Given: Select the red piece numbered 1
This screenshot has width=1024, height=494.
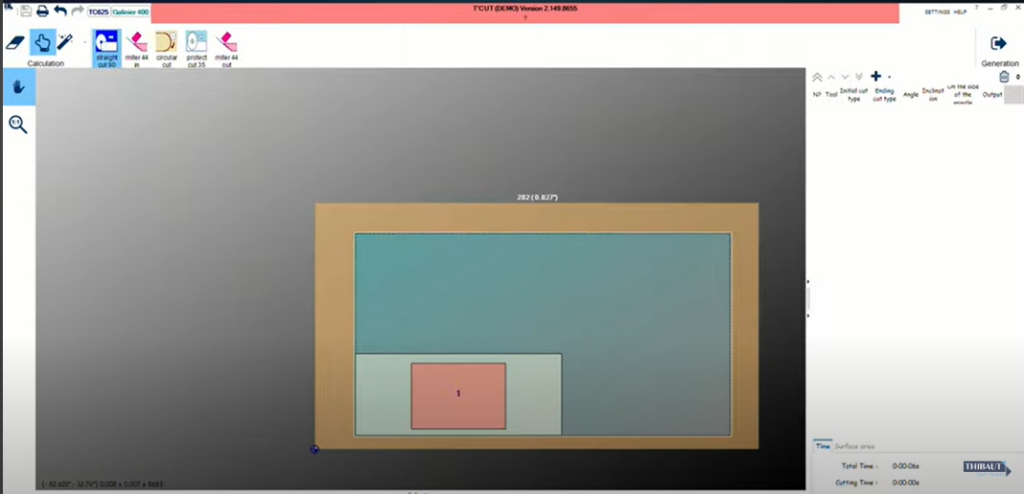Looking at the screenshot, I should pyautogui.click(x=458, y=395).
